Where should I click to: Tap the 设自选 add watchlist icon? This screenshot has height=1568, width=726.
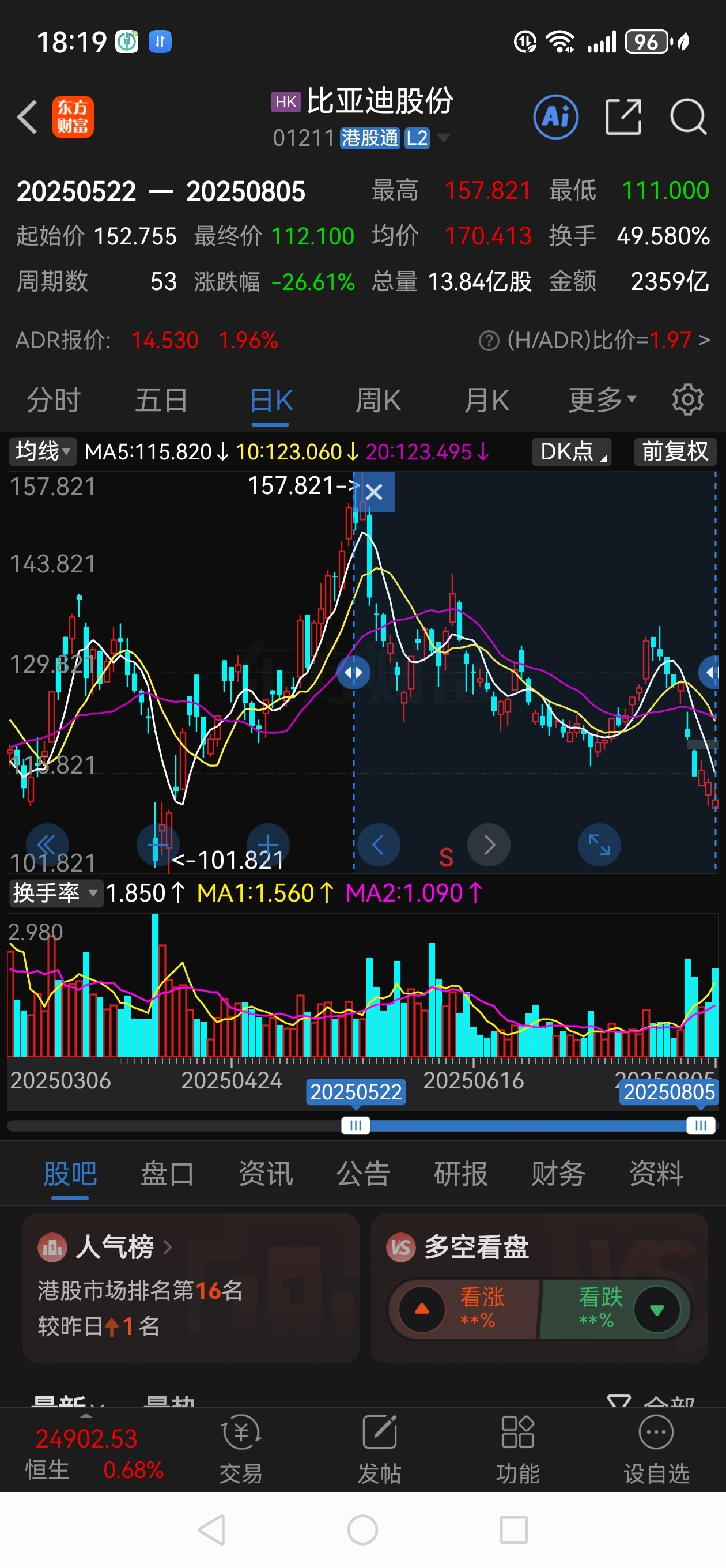[x=657, y=1449]
